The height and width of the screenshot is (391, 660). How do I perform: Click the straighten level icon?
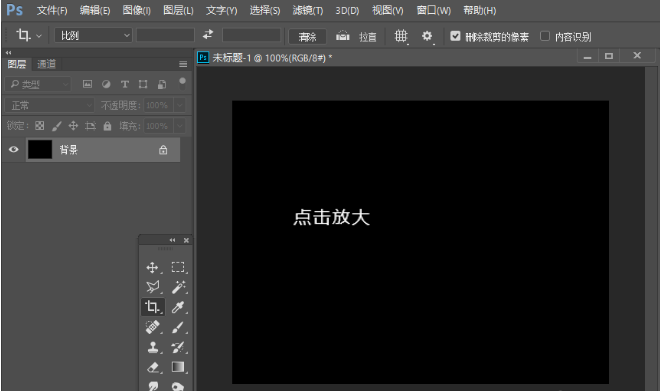[x=343, y=36]
